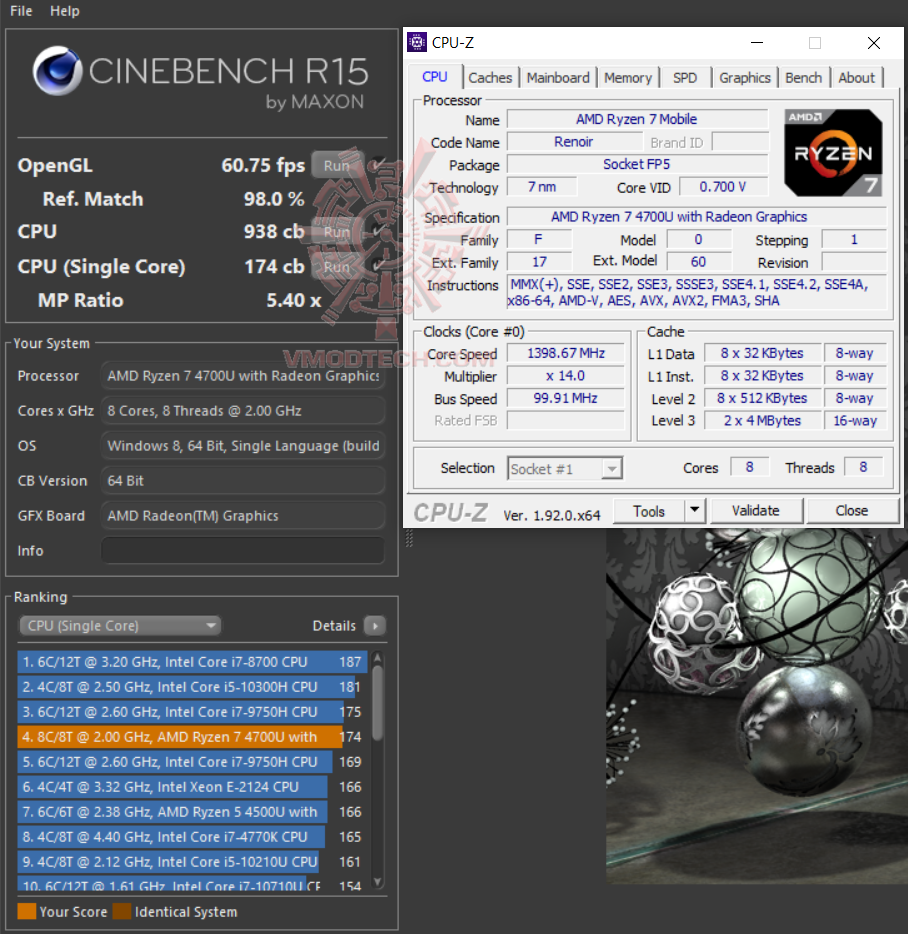Select ranking row AMD Ryzen 5 4500U

pyautogui.click(x=192, y=812)
